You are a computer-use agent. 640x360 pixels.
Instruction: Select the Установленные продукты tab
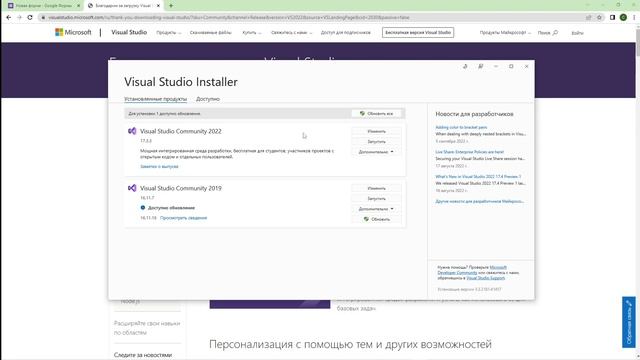tap(156, 99)
